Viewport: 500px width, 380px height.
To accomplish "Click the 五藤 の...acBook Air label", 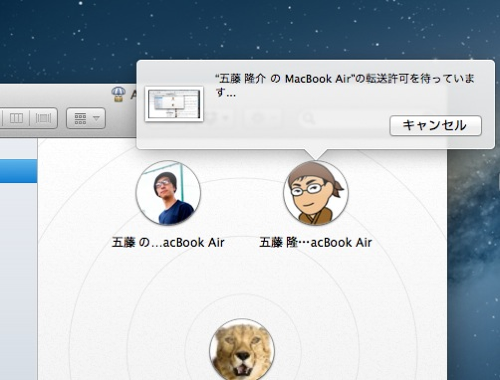I will (x=168, y=242).
